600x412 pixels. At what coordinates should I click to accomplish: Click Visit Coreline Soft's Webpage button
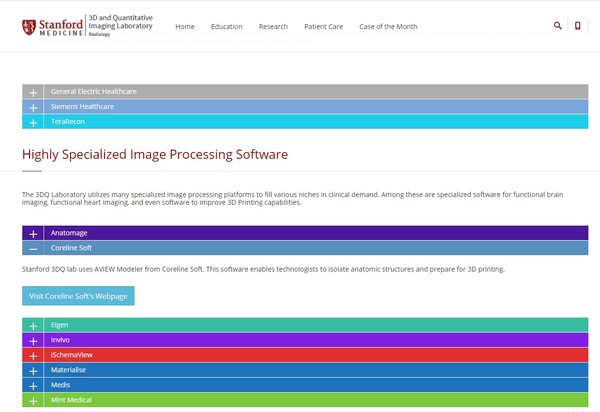tap(78, 296)
